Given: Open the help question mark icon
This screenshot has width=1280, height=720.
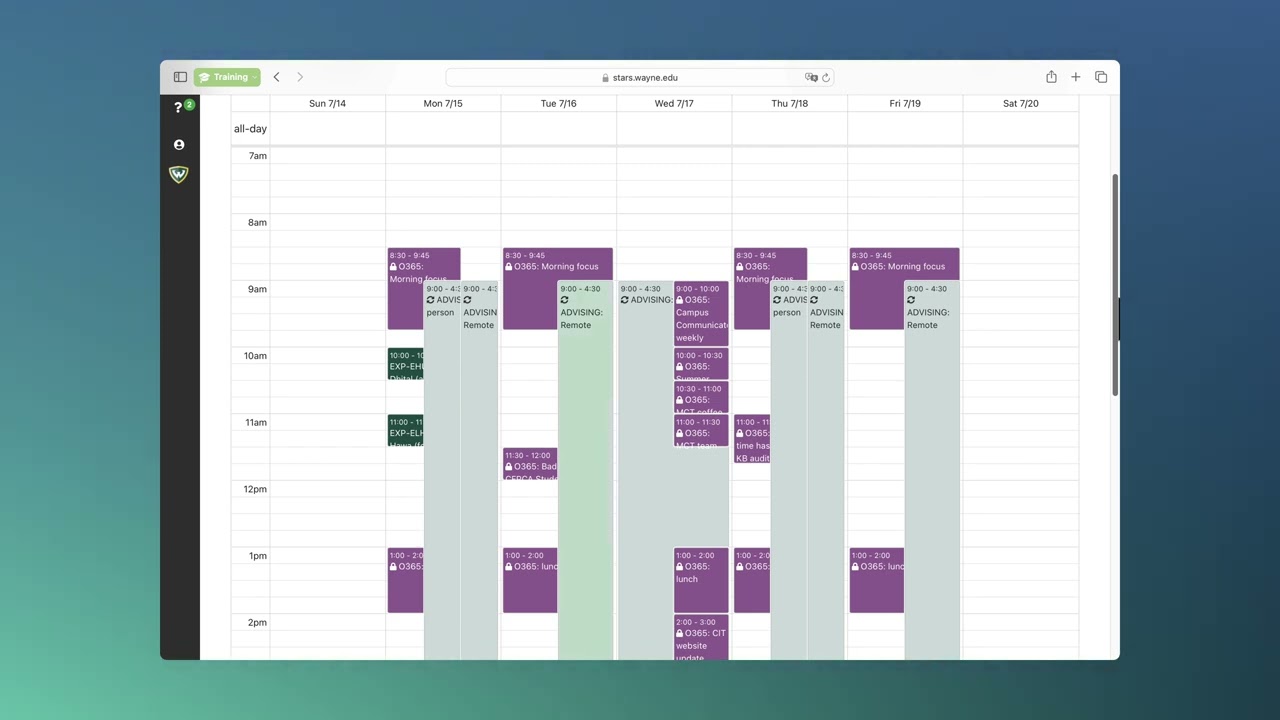Looking at the screenshot, I should click(178, 108).
